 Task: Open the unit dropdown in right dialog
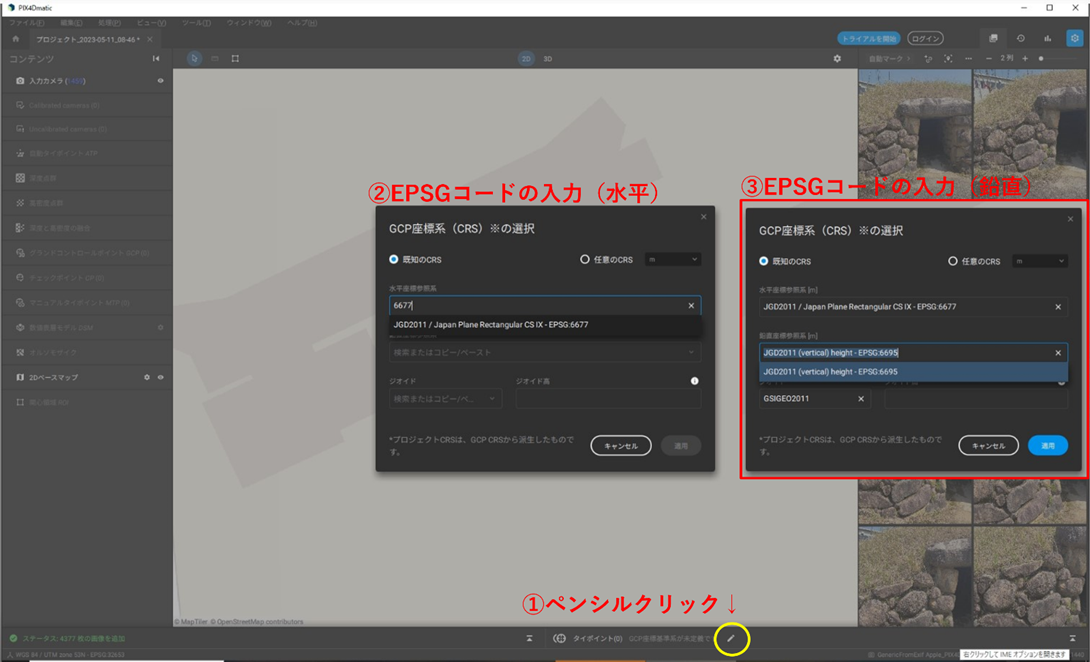(1039, 261)
